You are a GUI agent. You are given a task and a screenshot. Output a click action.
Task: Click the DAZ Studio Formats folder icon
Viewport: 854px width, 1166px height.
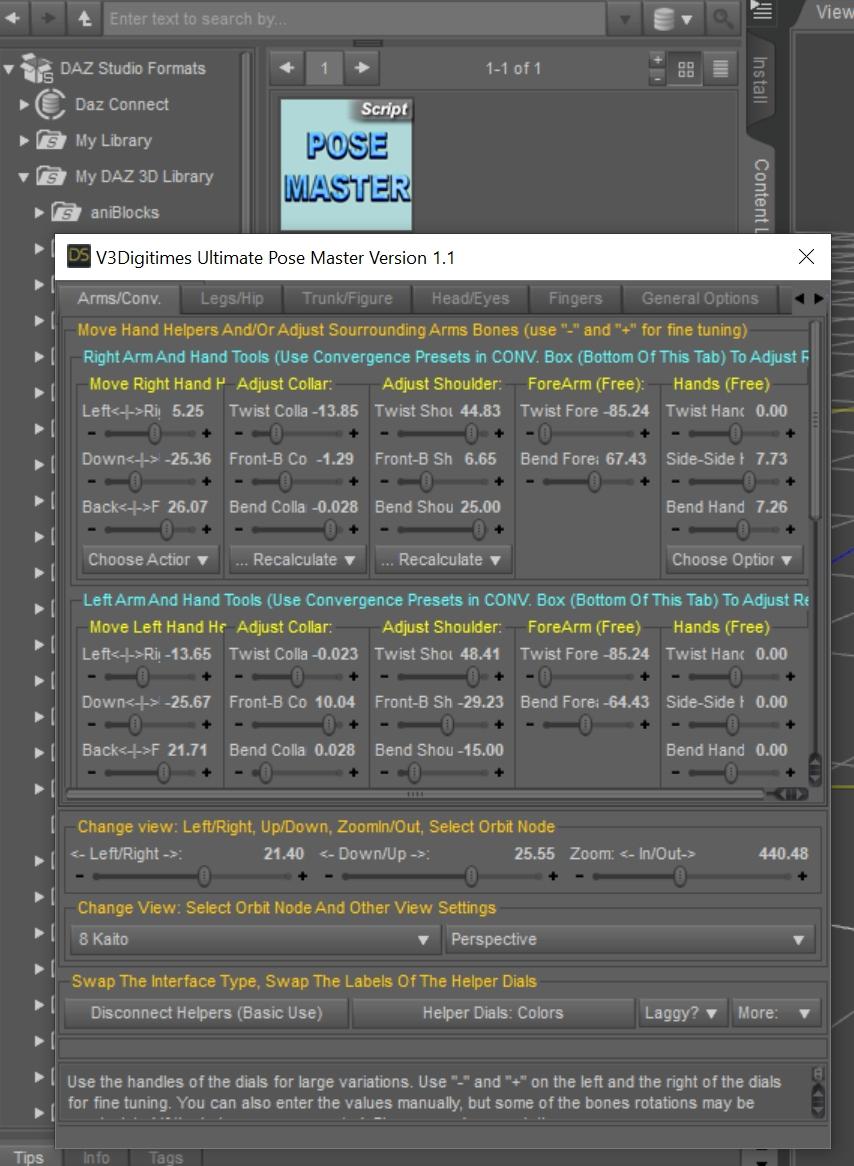click(x=36, y=68)
